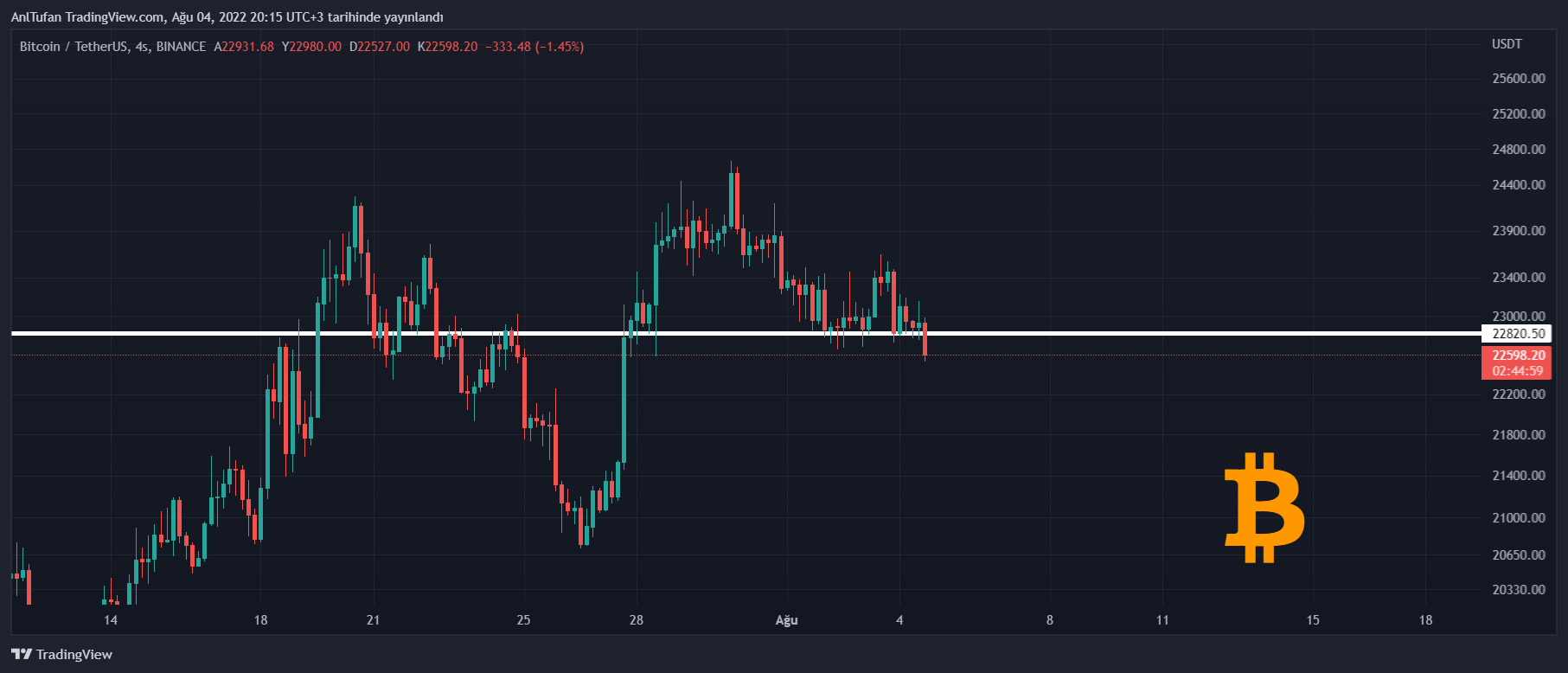This screenshot has width=1568, height=673.
Task: Click the 25 date label on time axis
Action: (x=523, y=620)
